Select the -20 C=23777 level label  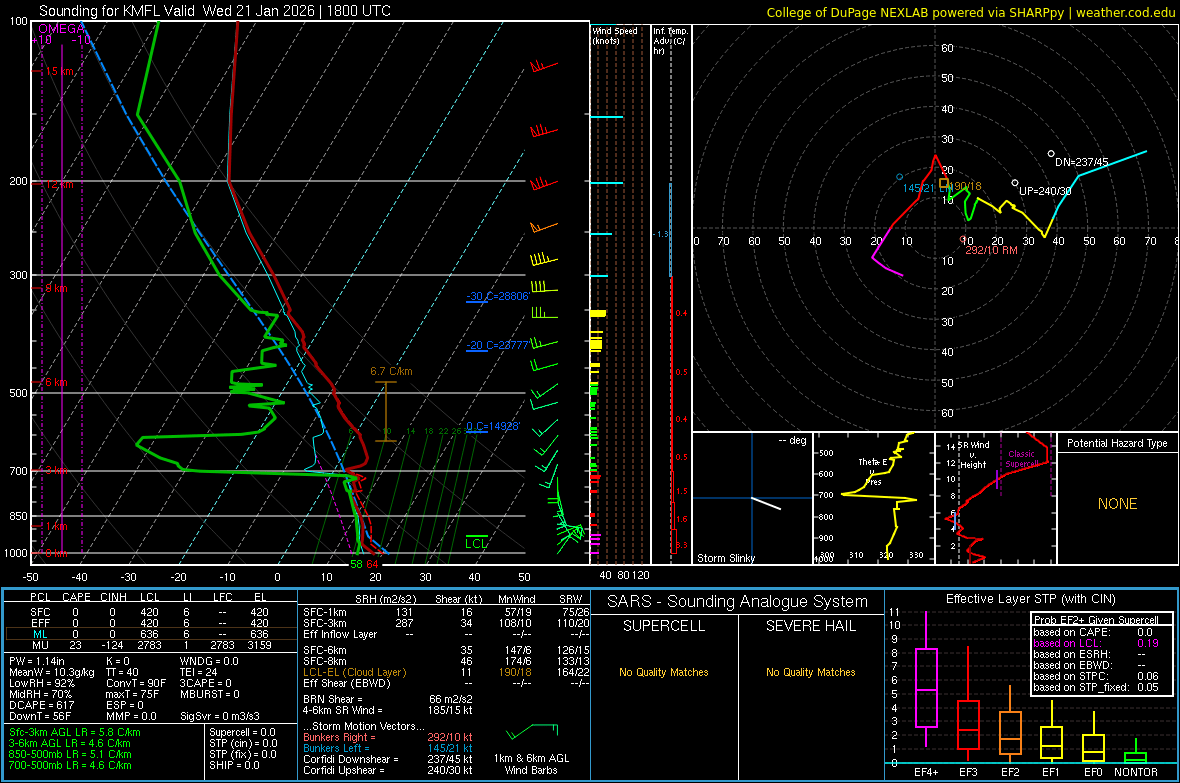tap(497, 346)
